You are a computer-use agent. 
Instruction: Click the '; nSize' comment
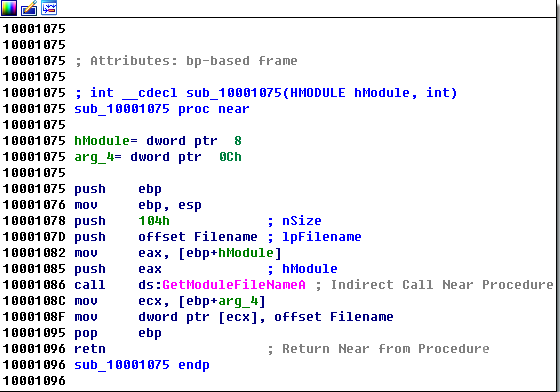[294, 221]
